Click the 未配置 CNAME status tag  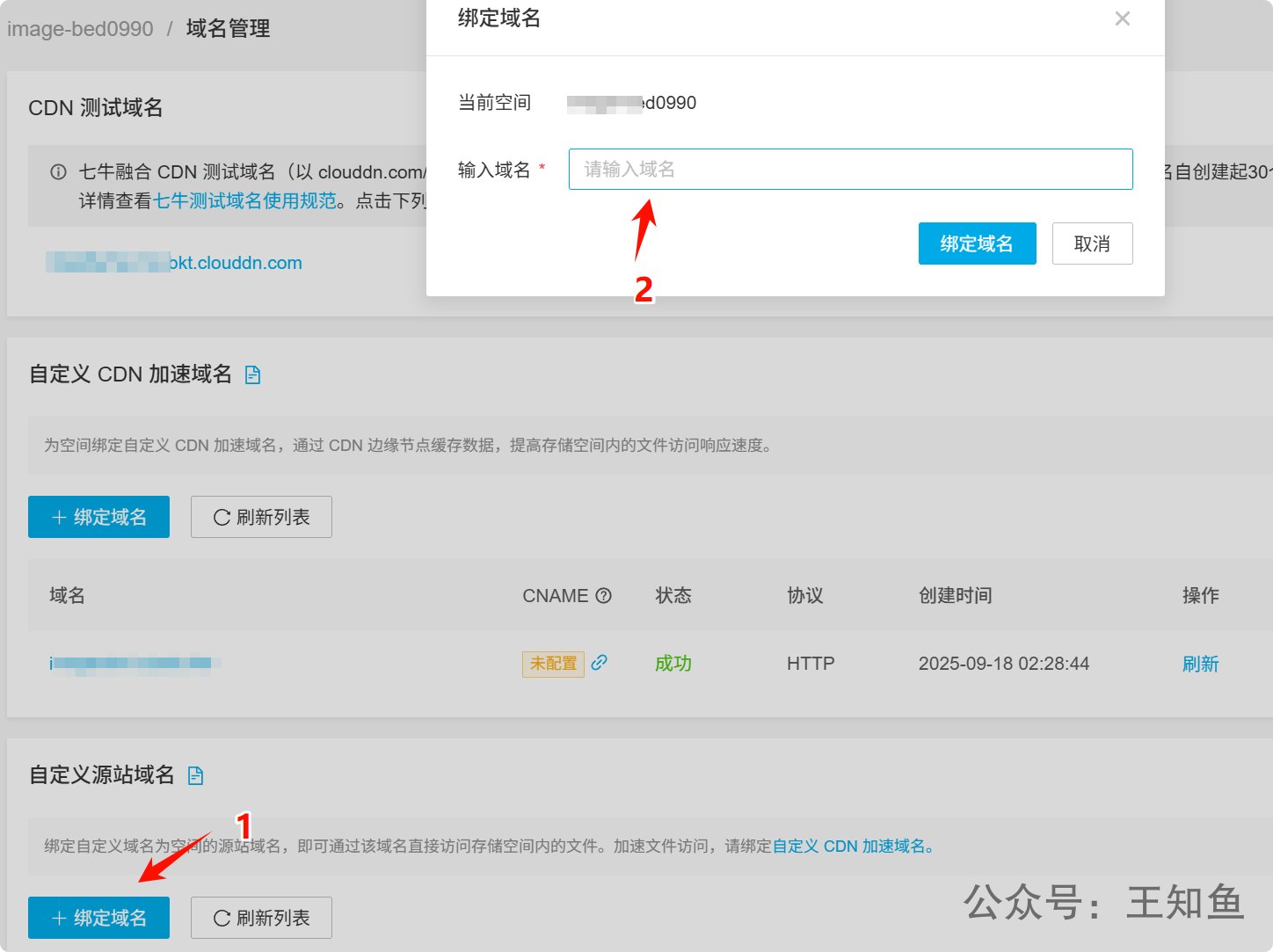[553, 664]
